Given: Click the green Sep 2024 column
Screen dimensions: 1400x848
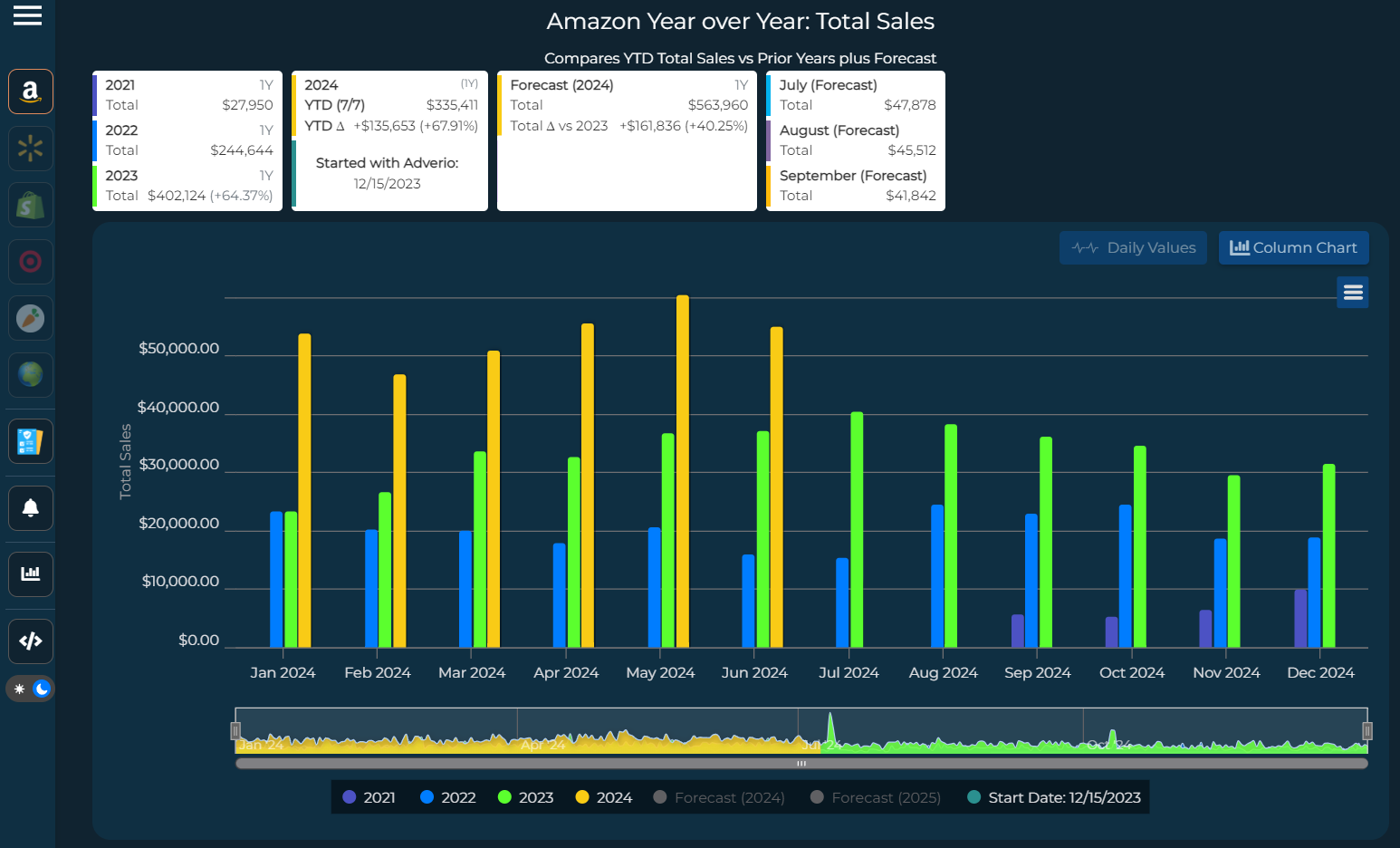Looking at the screenshot, I should (1046, 542).
